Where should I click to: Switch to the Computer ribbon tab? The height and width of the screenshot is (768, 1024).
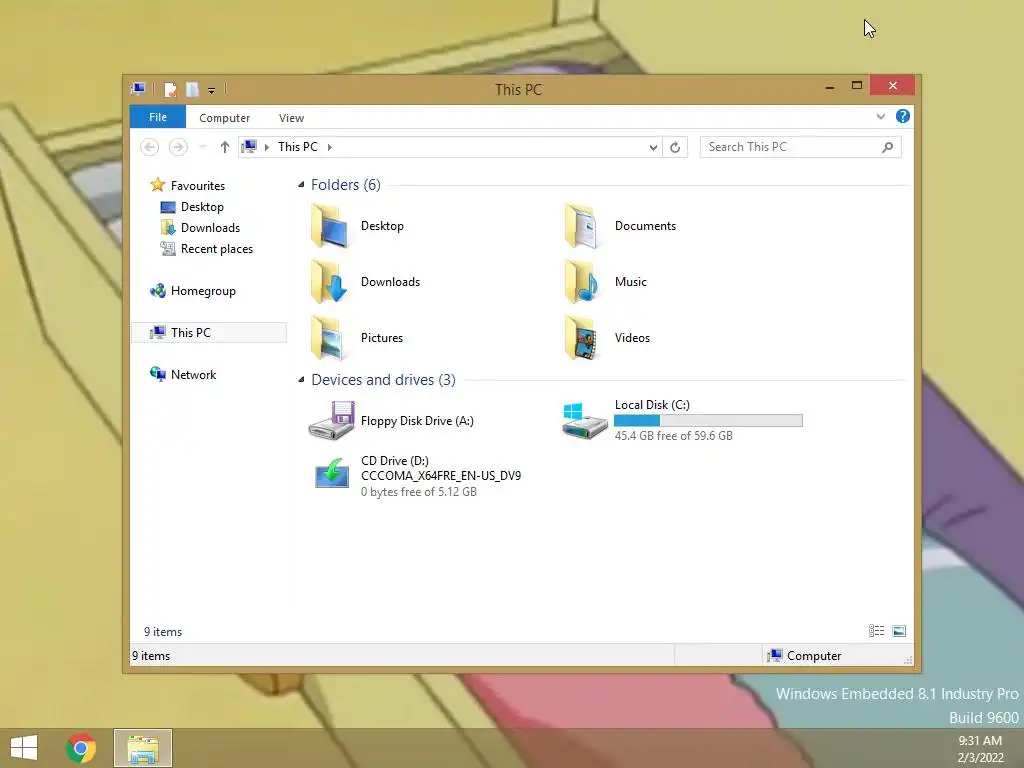(x=224, y=118)
